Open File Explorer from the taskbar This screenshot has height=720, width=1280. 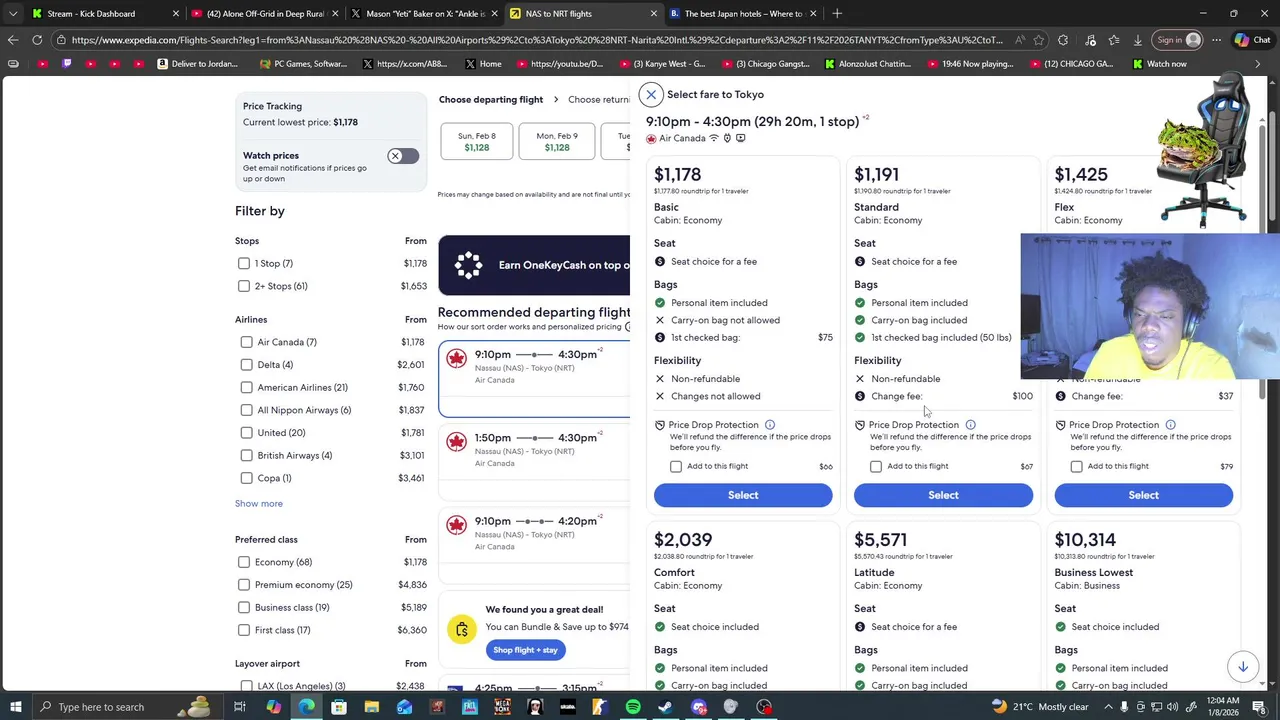371,707
